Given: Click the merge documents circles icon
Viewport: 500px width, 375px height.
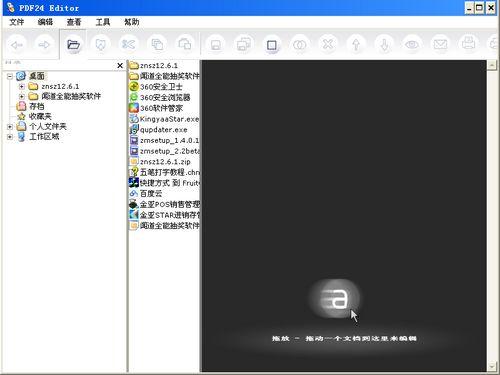Looking at the screenshot, I should pyautogui.click(x=300, y=45).
